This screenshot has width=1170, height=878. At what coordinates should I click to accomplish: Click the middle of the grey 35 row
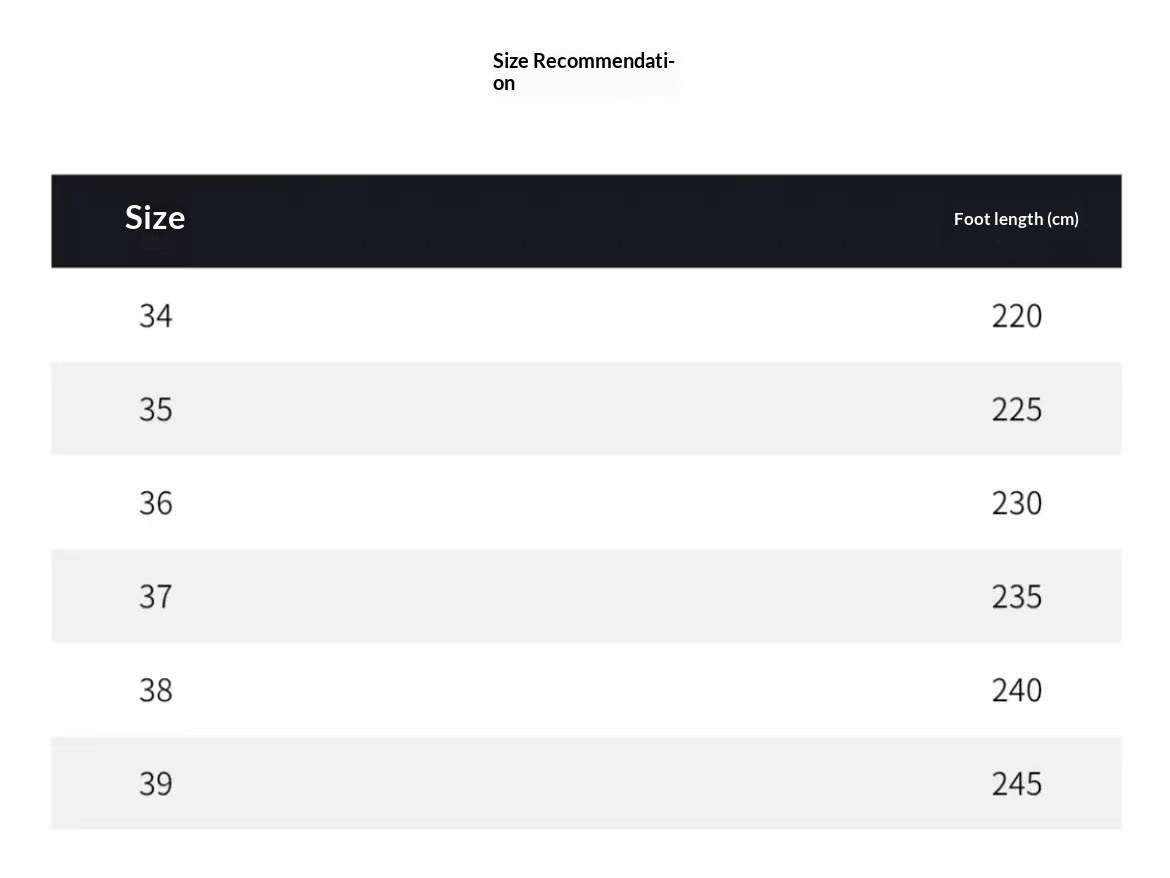586,409
